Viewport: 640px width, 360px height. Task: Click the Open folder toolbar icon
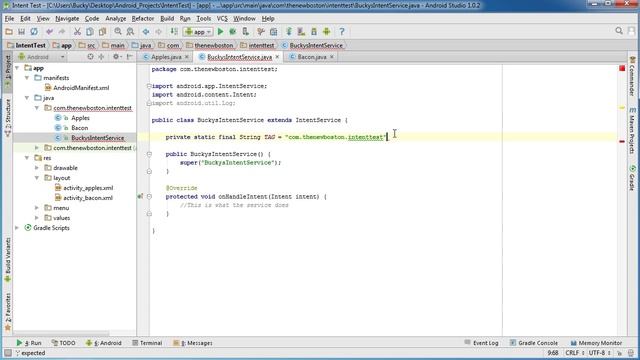9,31
